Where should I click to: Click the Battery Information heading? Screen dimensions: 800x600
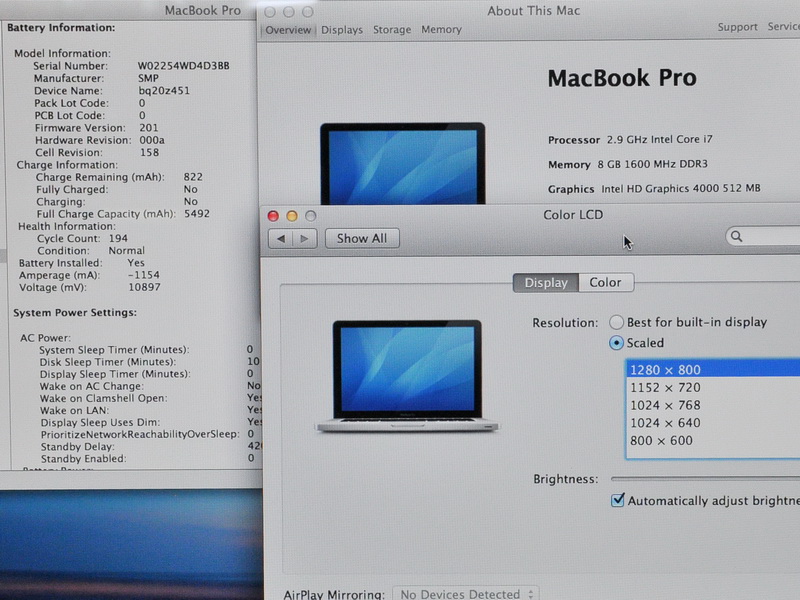click(x=61, y=28)
